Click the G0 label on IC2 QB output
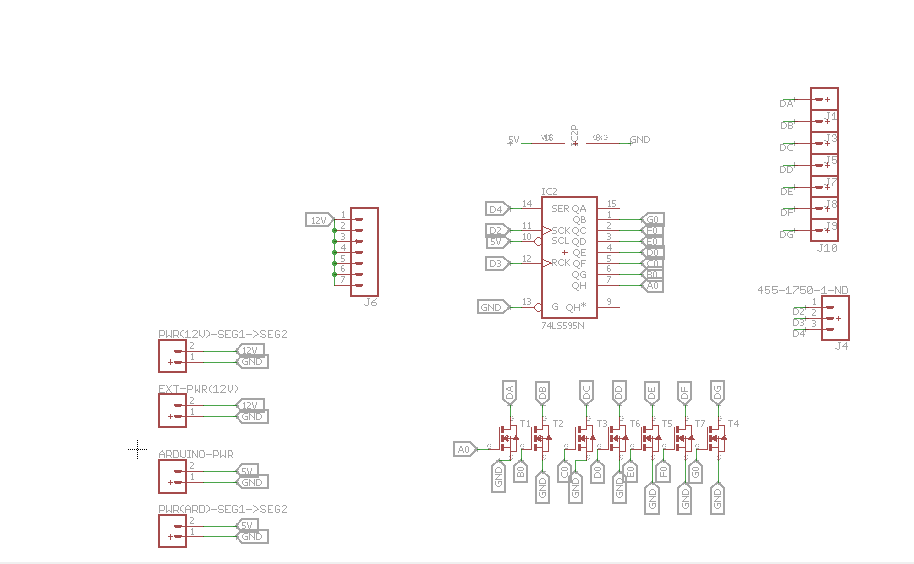Viewport: 914px width, 564px height. click(653, 219)
